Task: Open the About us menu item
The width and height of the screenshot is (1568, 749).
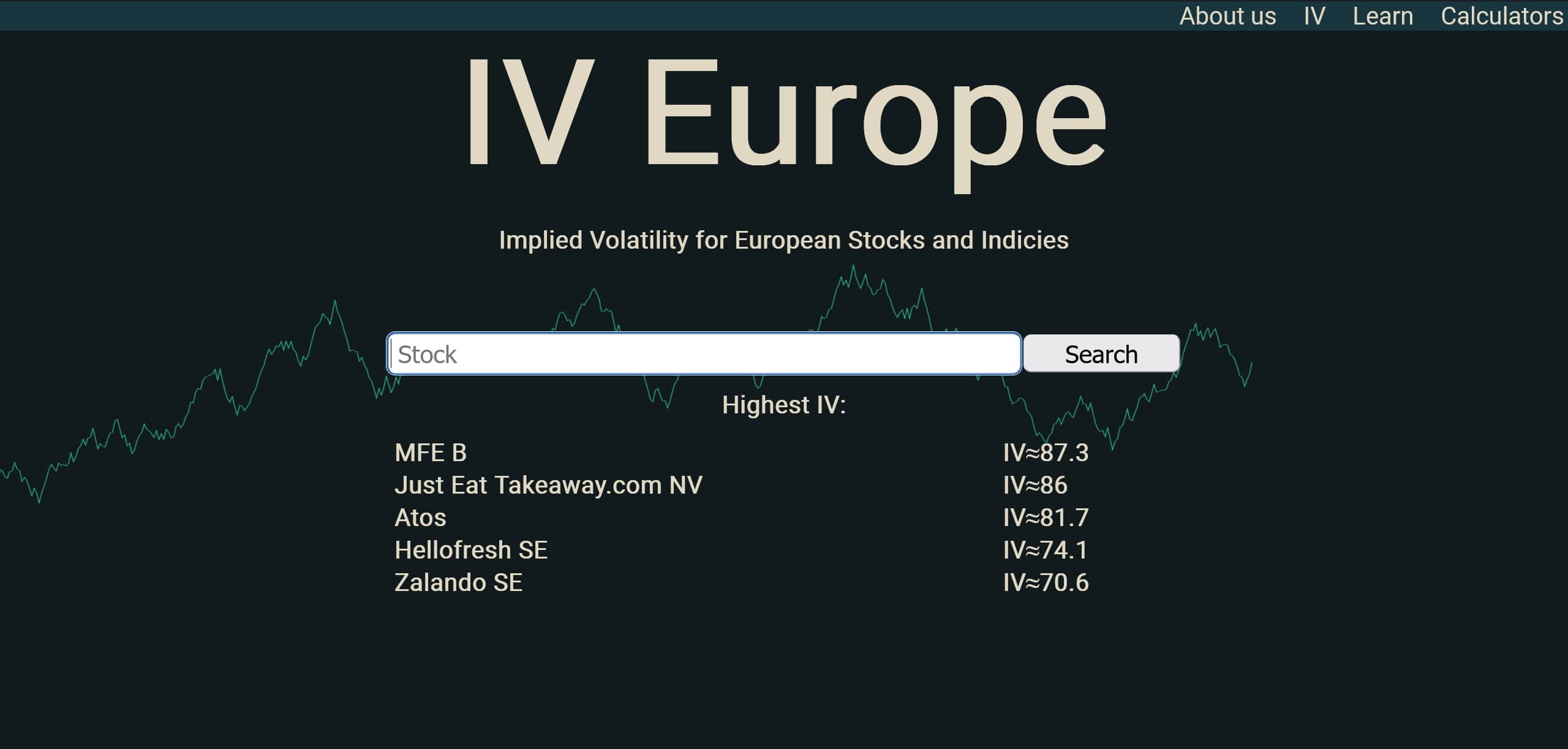Action: pos(1226,16)
